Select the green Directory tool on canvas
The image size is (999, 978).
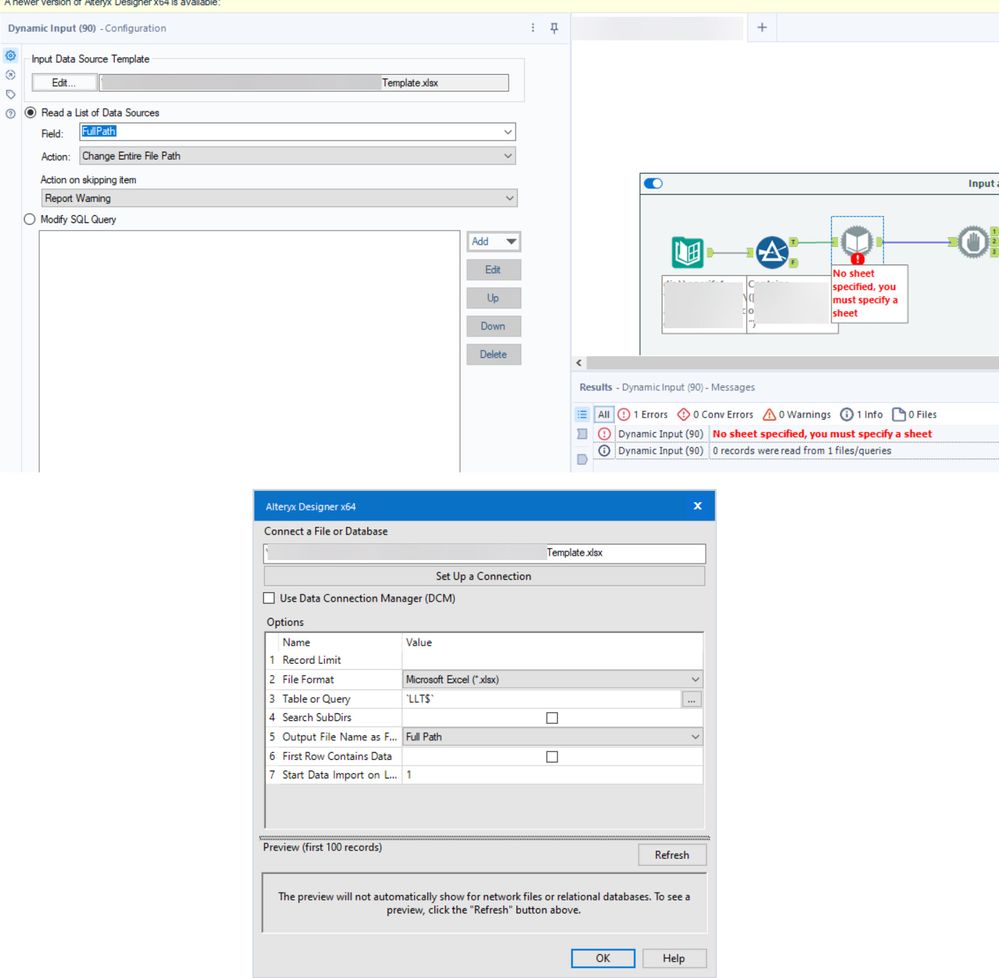(687, 252)
